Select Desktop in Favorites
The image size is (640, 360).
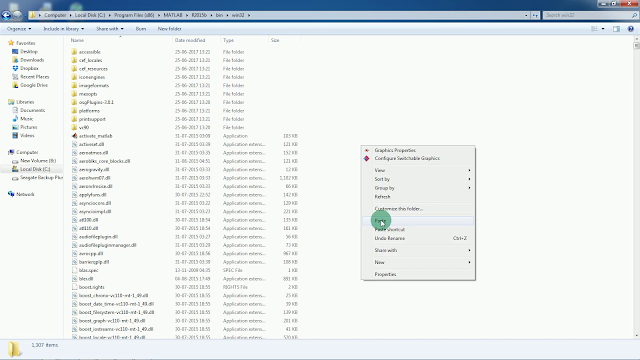(29, 51)
